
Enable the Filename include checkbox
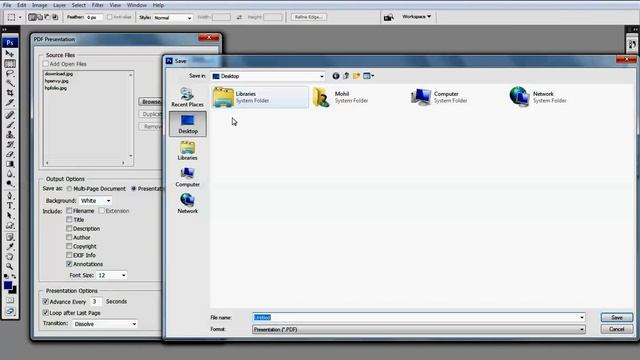point(69,211)
